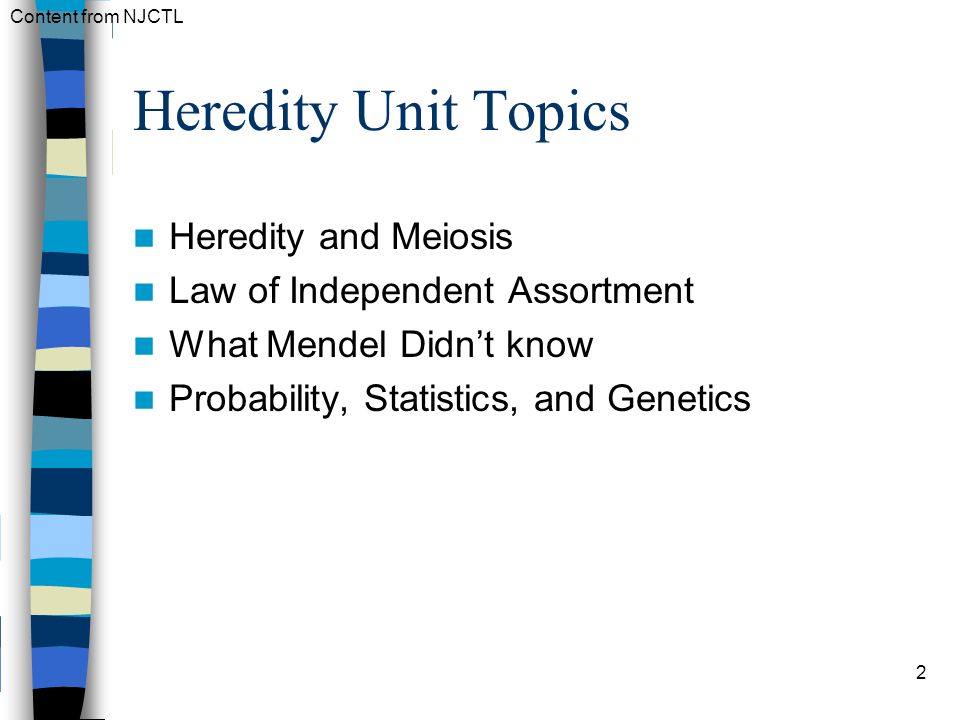Click the Content from NJCTL label

point(97,17)
